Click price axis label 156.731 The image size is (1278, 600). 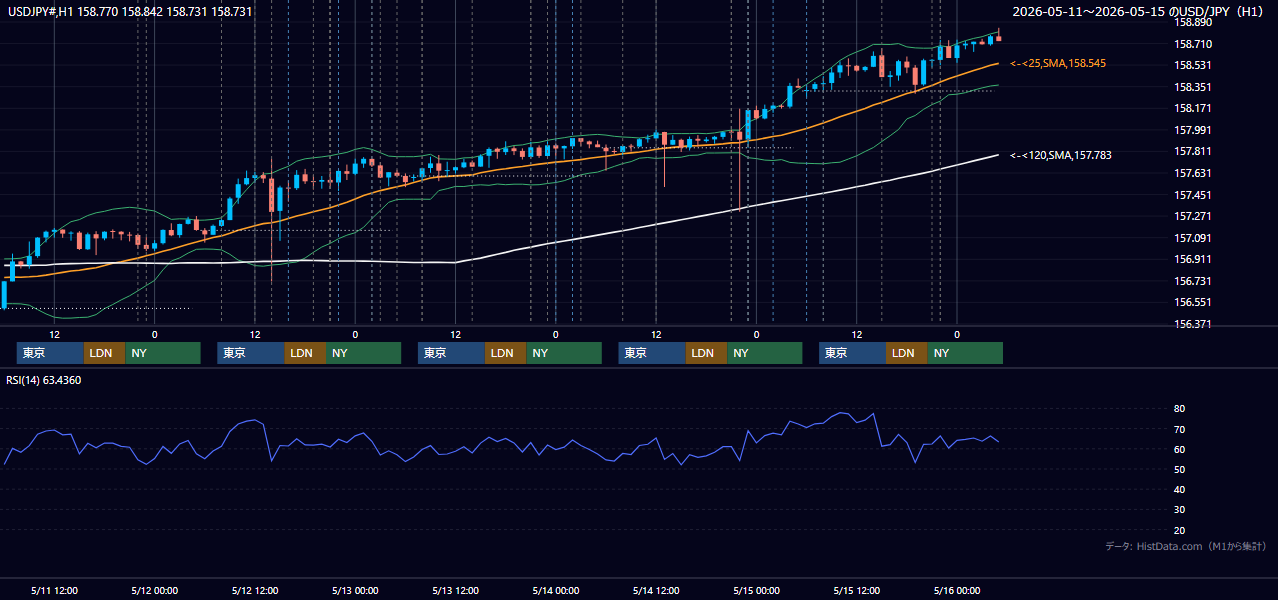click(1193, 281)
